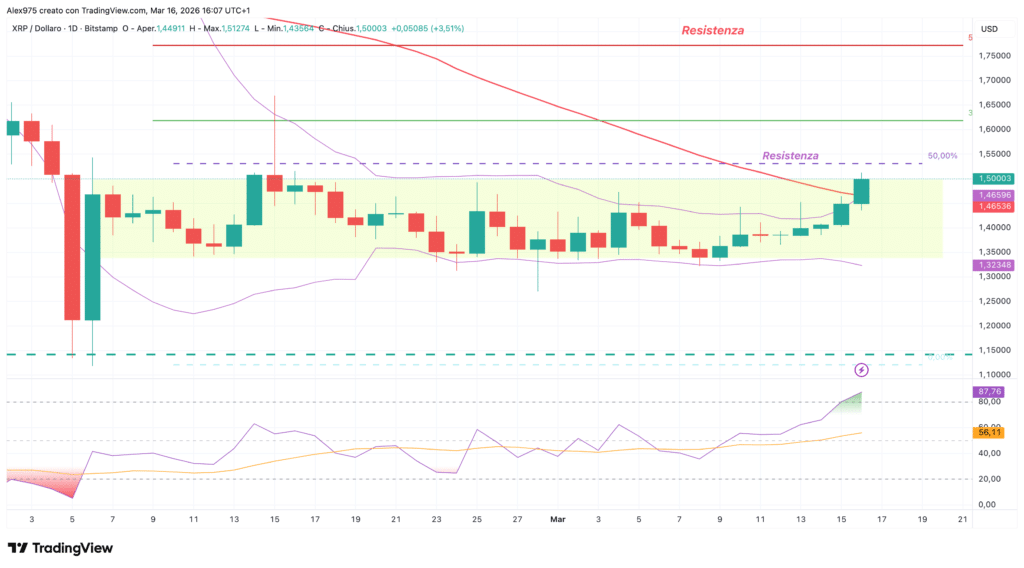Click the red Resistenza label at top
Viewport: 1024px width, 568px height.
coord(712,31)
